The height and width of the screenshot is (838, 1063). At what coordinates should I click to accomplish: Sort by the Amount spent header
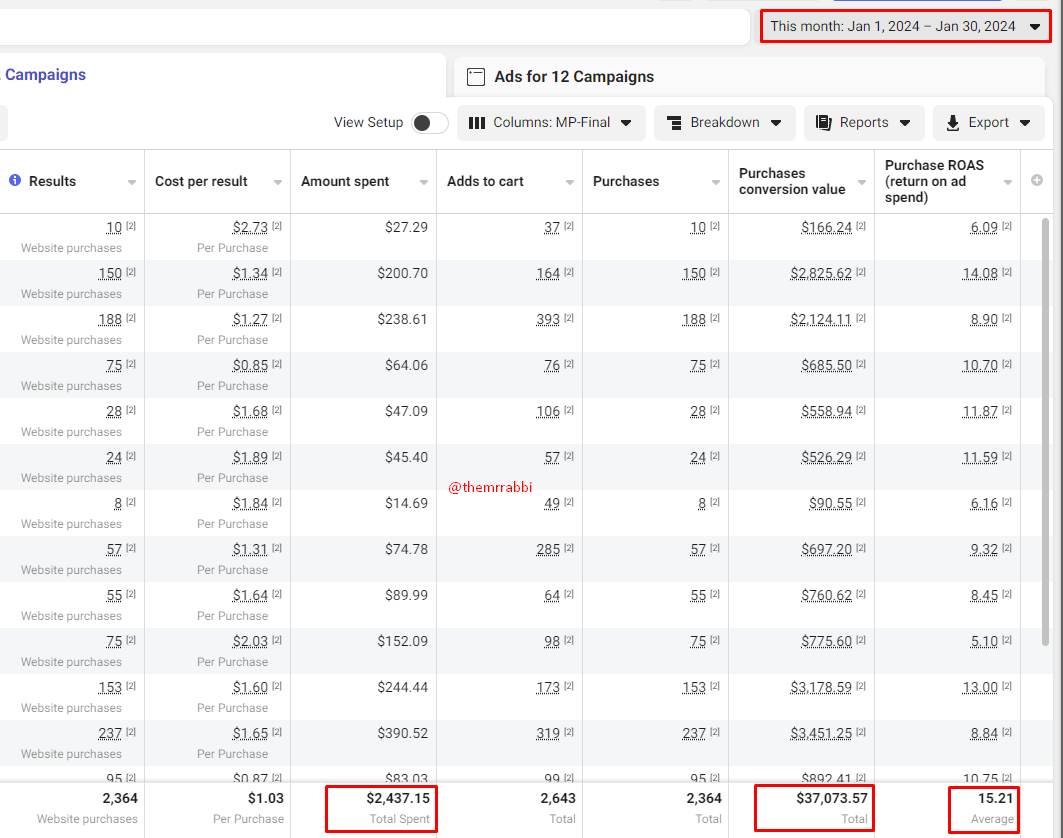pyautogui.click(x=345, y=182)
